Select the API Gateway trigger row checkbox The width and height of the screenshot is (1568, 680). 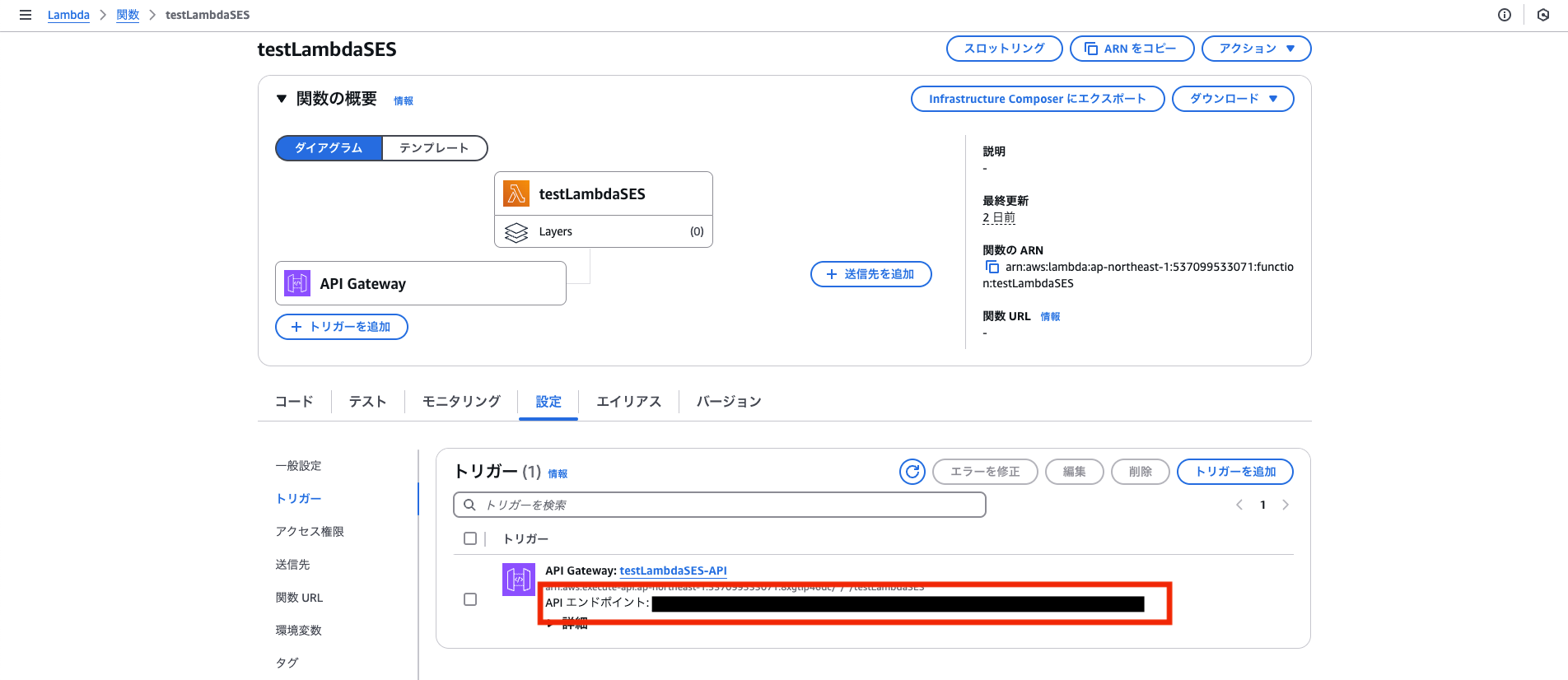(x=470, y=599)
